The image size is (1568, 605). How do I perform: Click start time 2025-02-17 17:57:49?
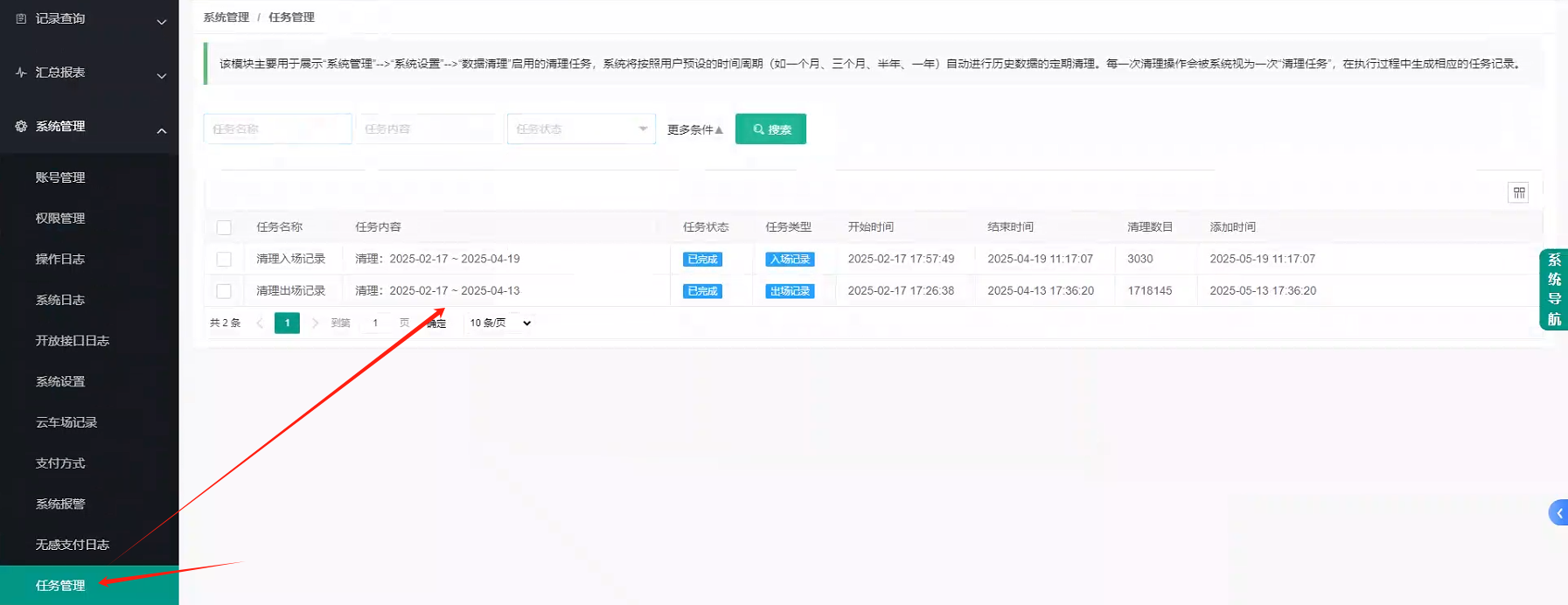[901, 259]
